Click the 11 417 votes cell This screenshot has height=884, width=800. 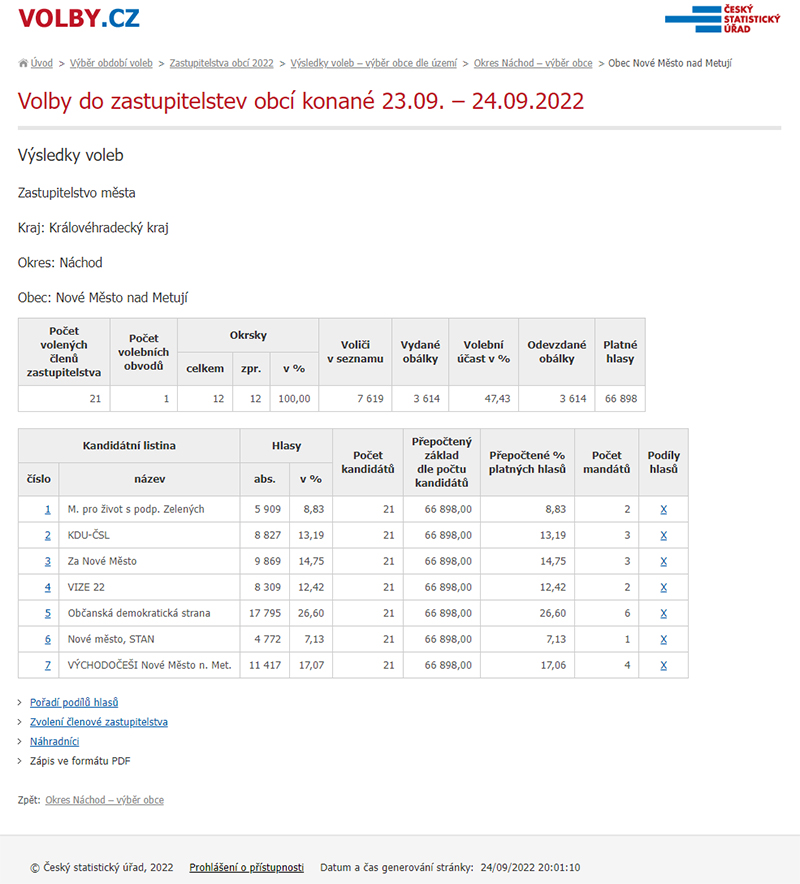coord(265,665)
